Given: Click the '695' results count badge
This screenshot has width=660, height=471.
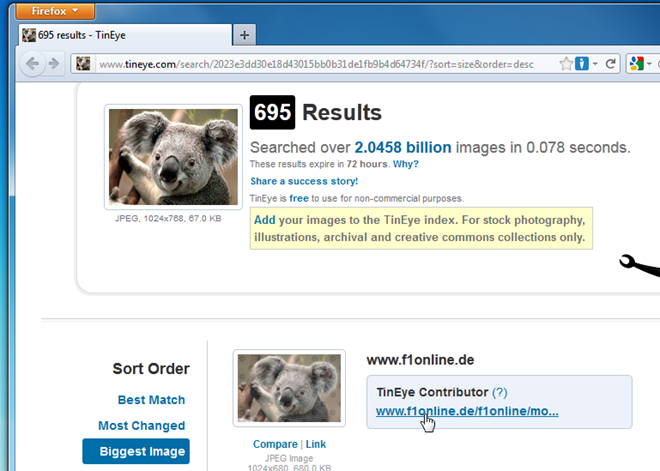Looking at the screenshot, I should pyautogui.click(x=272, y=112).
